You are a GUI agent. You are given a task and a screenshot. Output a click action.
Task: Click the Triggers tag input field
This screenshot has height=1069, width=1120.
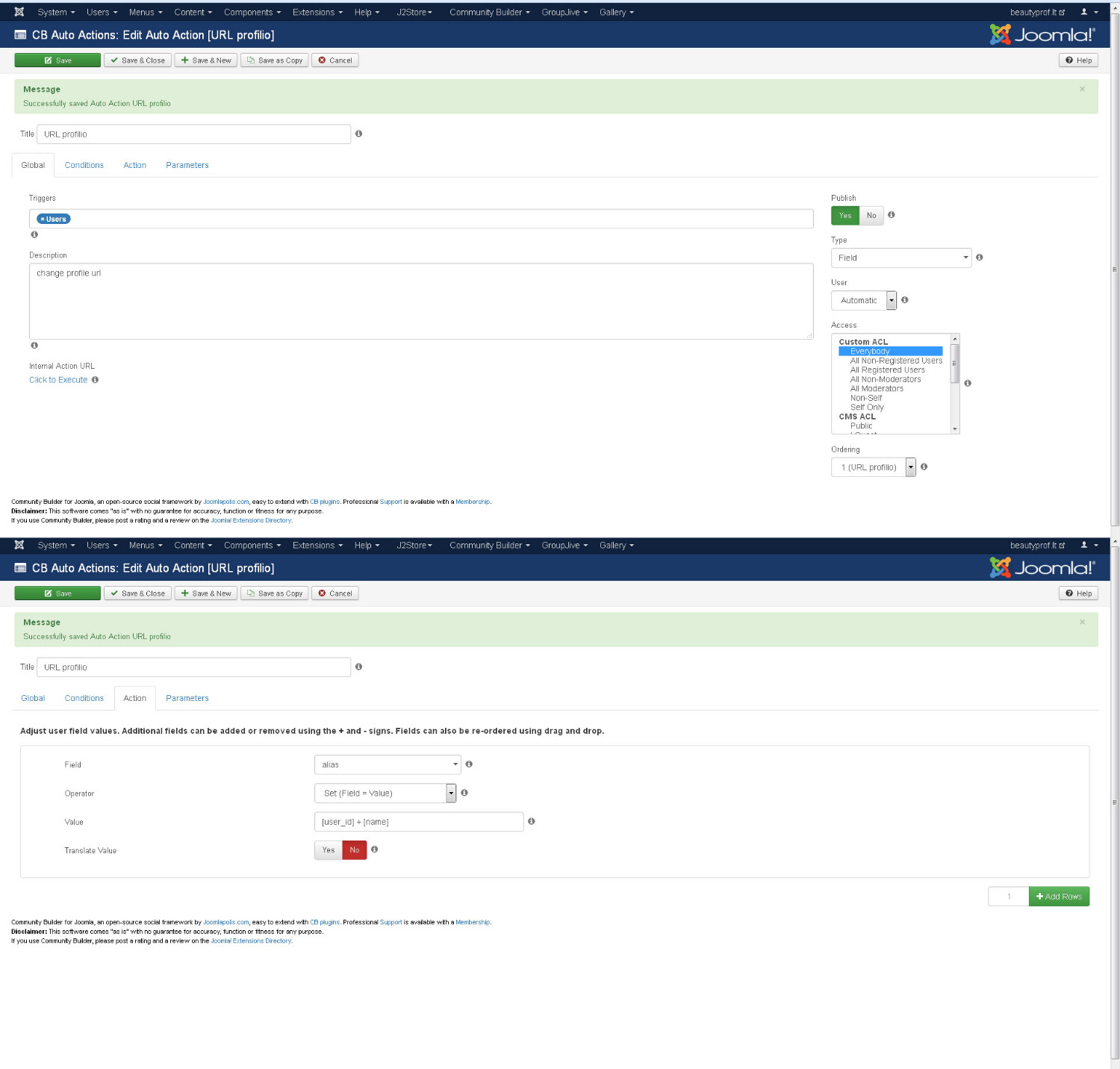(x=421, y=219)
